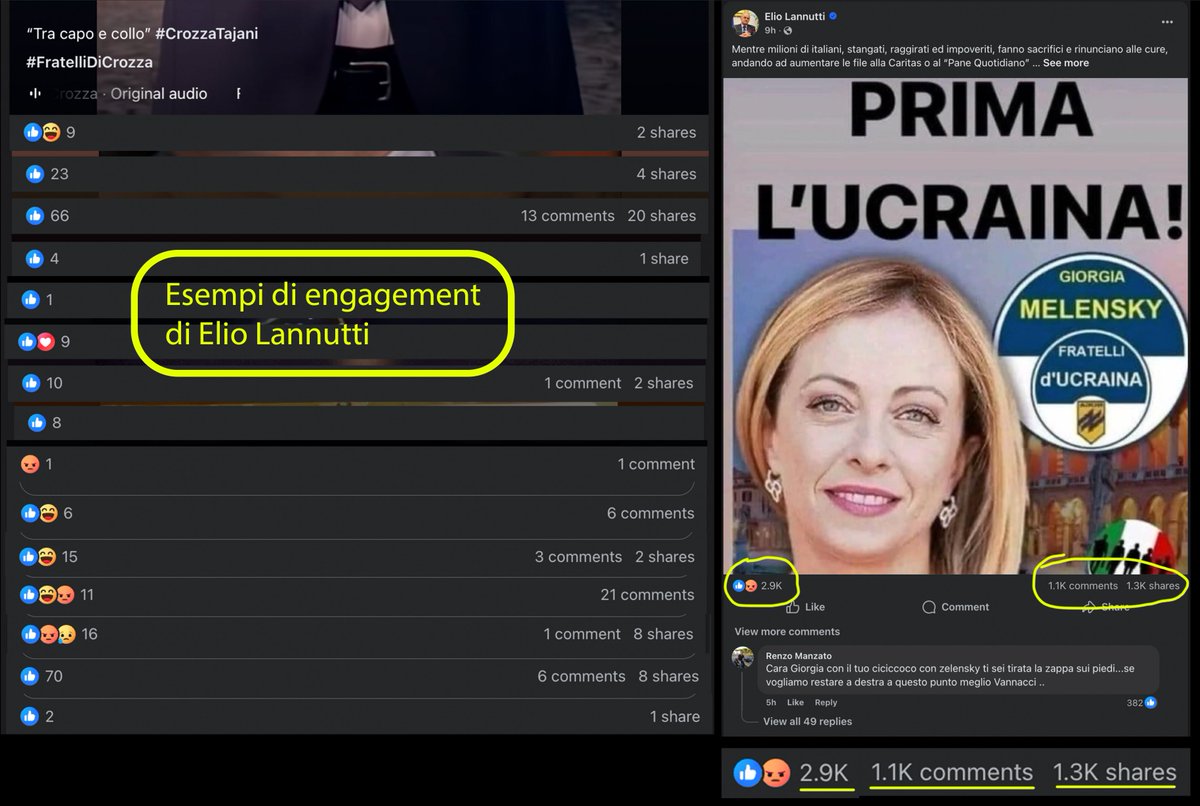Click the Comment bubble button under the post
The image size is (1200, 806).
pyautogui.click(x=955, y=606)
